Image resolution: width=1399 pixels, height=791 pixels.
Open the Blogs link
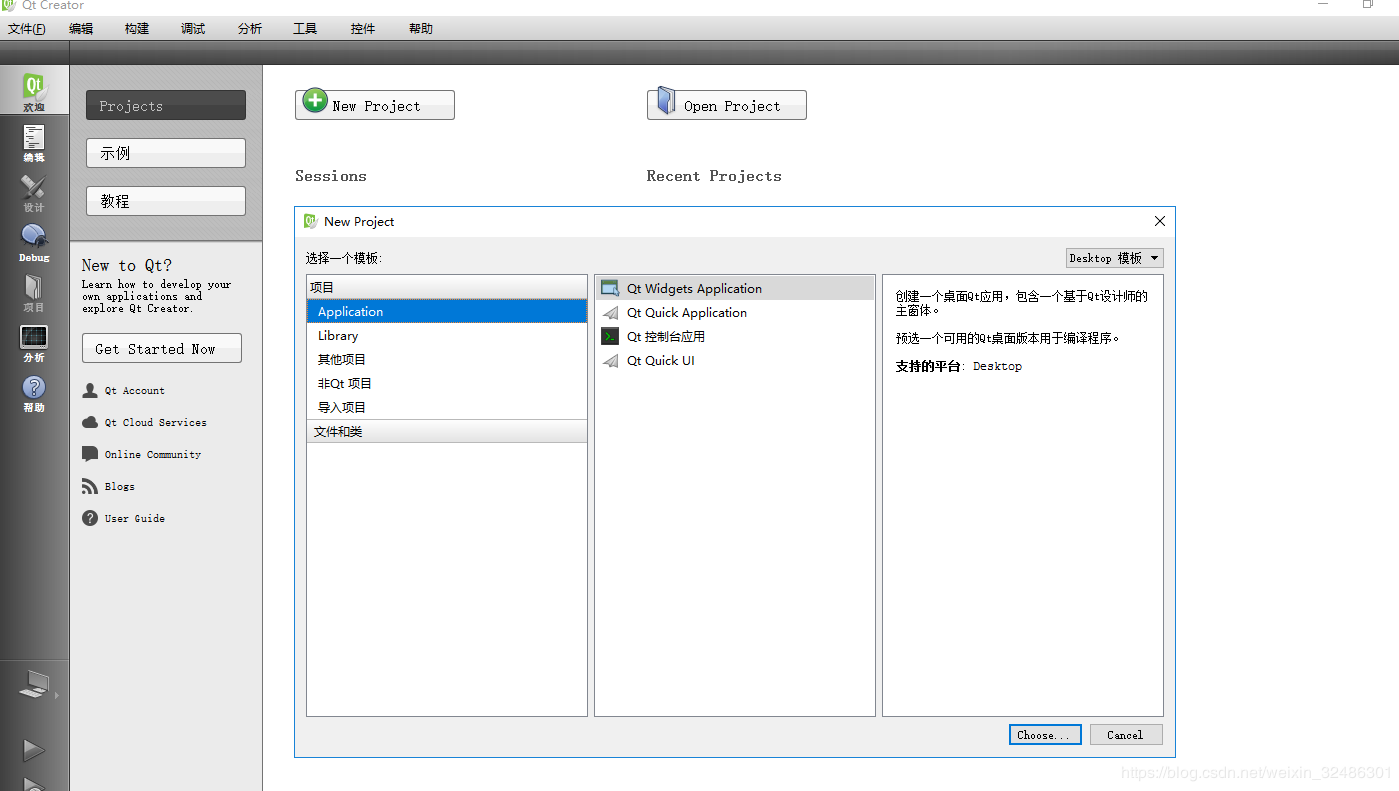[x=120, y=487]
